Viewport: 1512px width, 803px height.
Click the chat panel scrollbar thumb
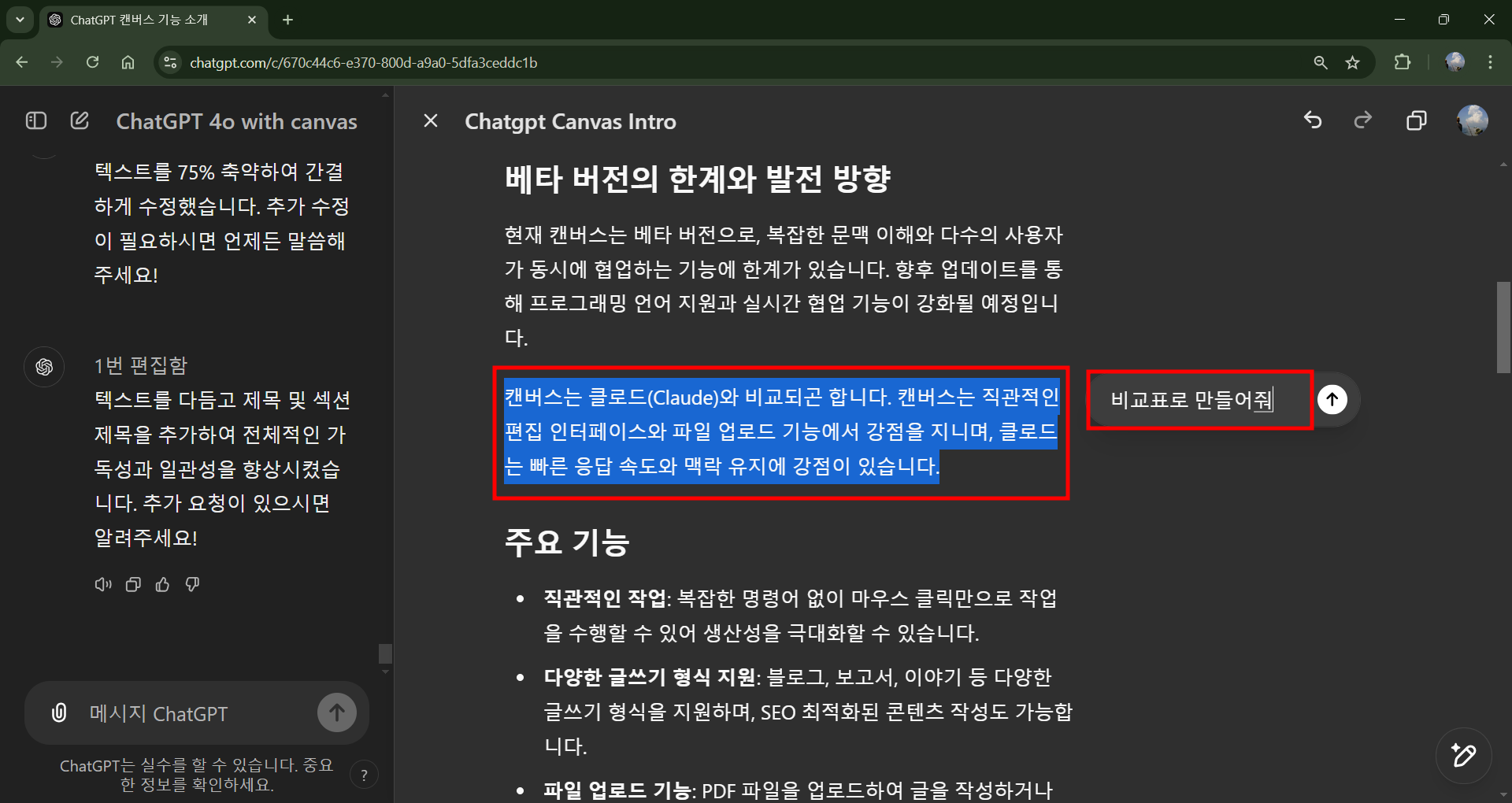coord(385,653)
